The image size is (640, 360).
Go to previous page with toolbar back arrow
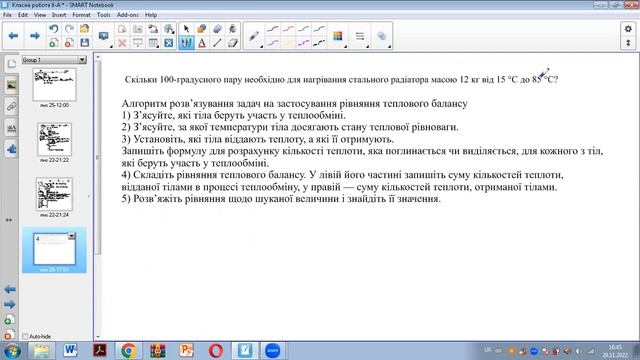pyautogui.click(x=13, y=36)
